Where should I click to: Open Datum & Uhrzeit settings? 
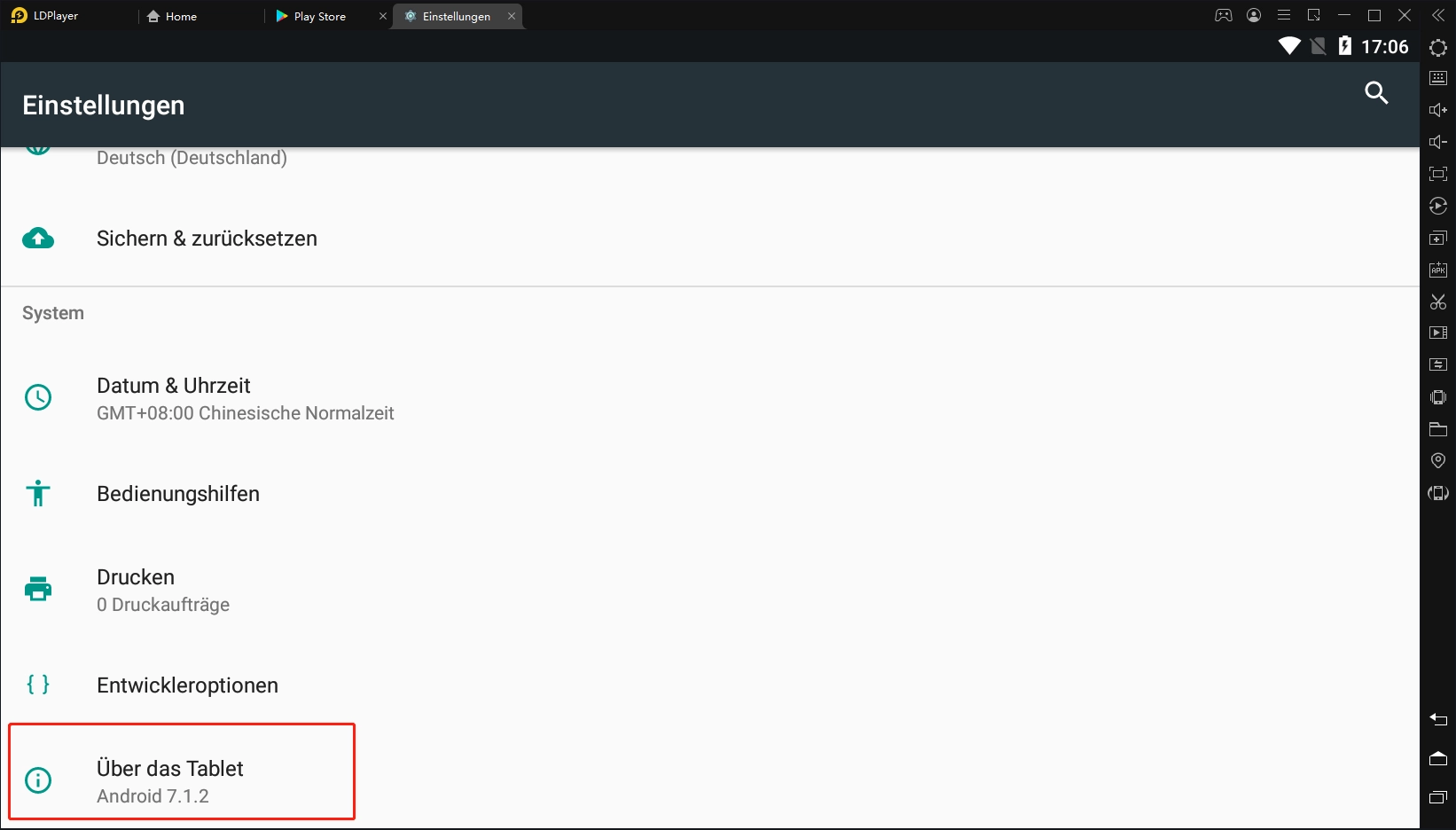pyautogui.click(x=709, y=398)
